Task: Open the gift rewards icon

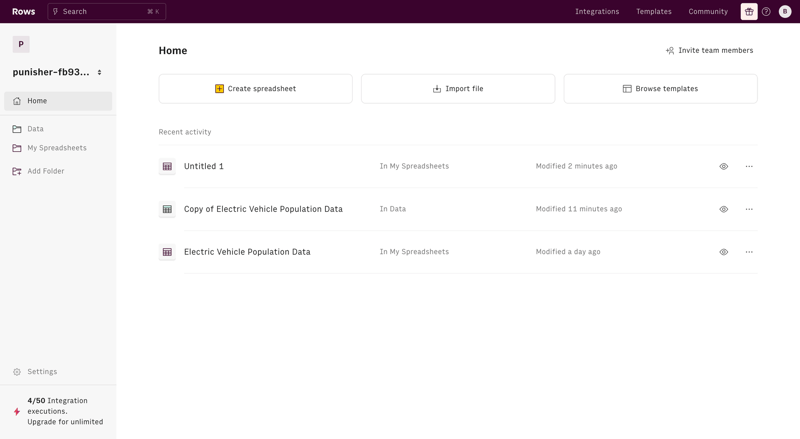Action: tap(748, 11)
